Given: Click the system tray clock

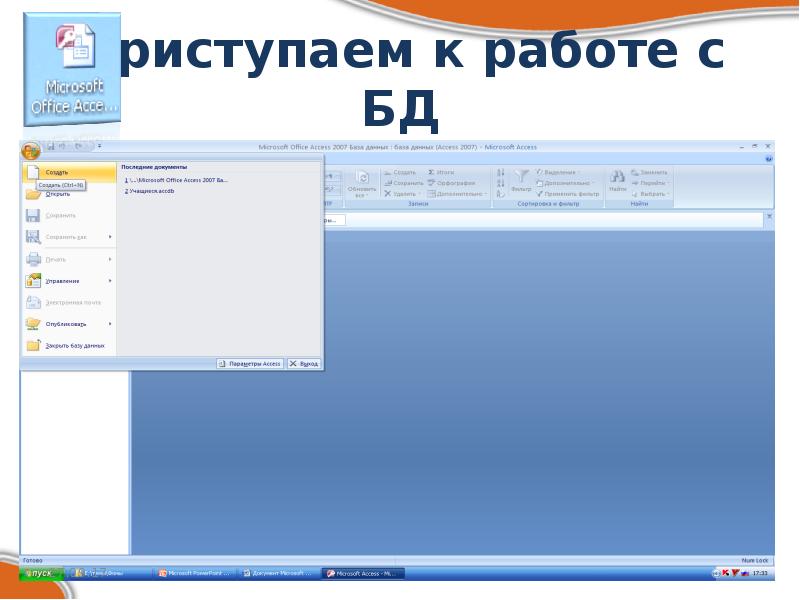Looking at the screenshot, I should point(760,573).
